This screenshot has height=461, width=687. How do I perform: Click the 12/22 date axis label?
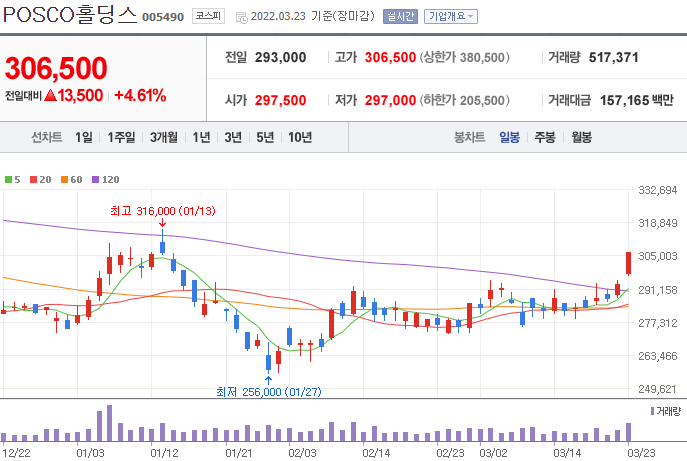(x=16, y=453)
